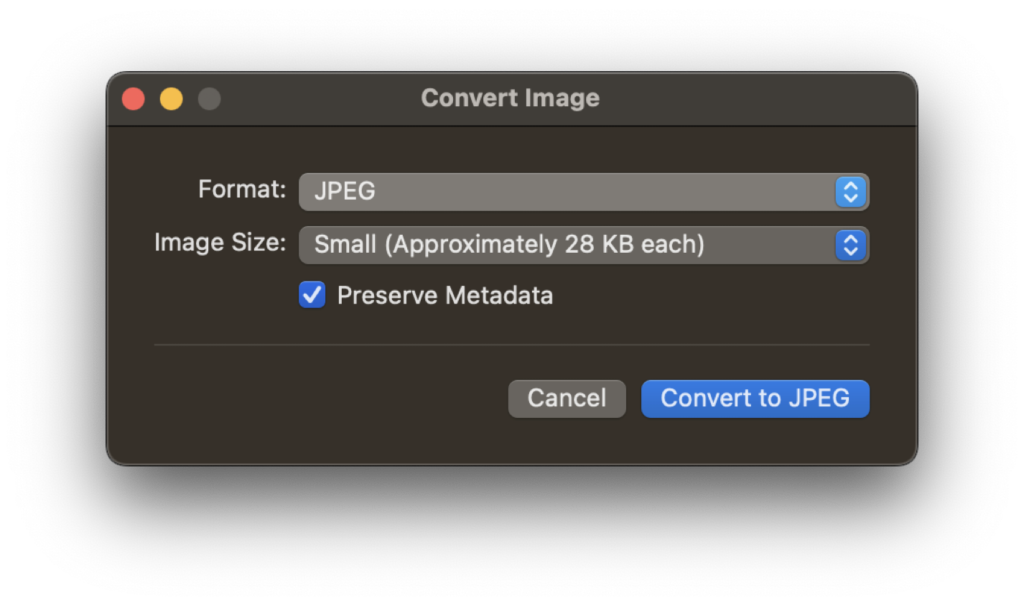Click the Format dropdown's blue arrow icon
1024x606 pixels.
850,191
